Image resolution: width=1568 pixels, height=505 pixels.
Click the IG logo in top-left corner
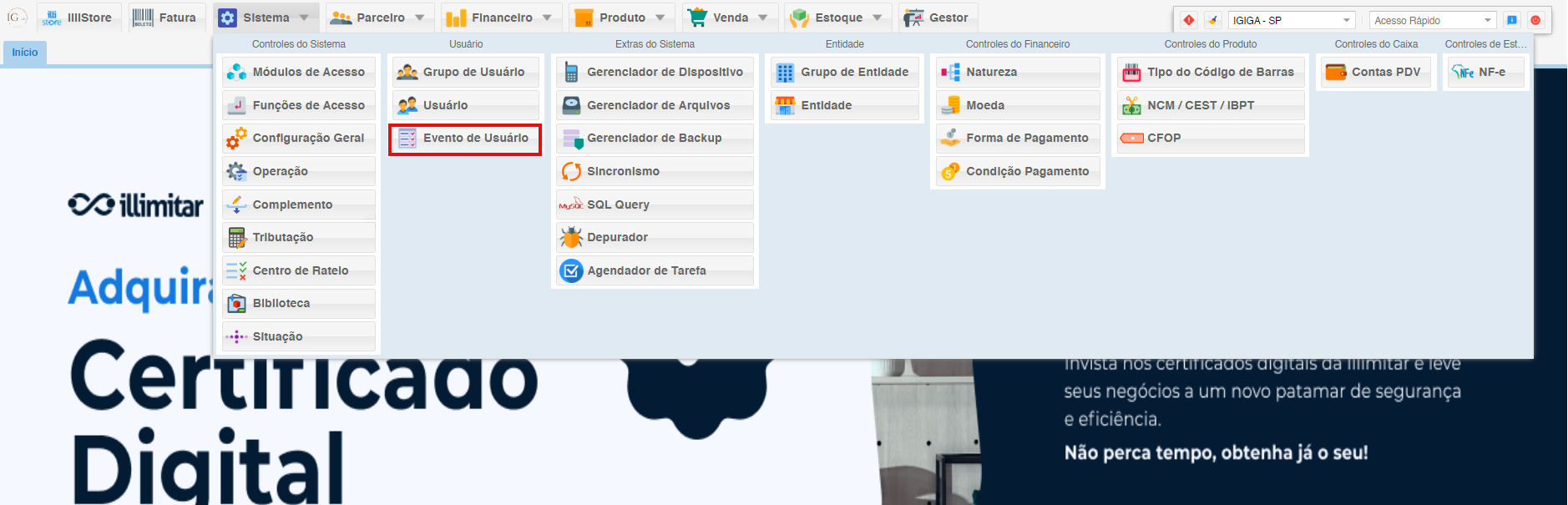(17, 18)
